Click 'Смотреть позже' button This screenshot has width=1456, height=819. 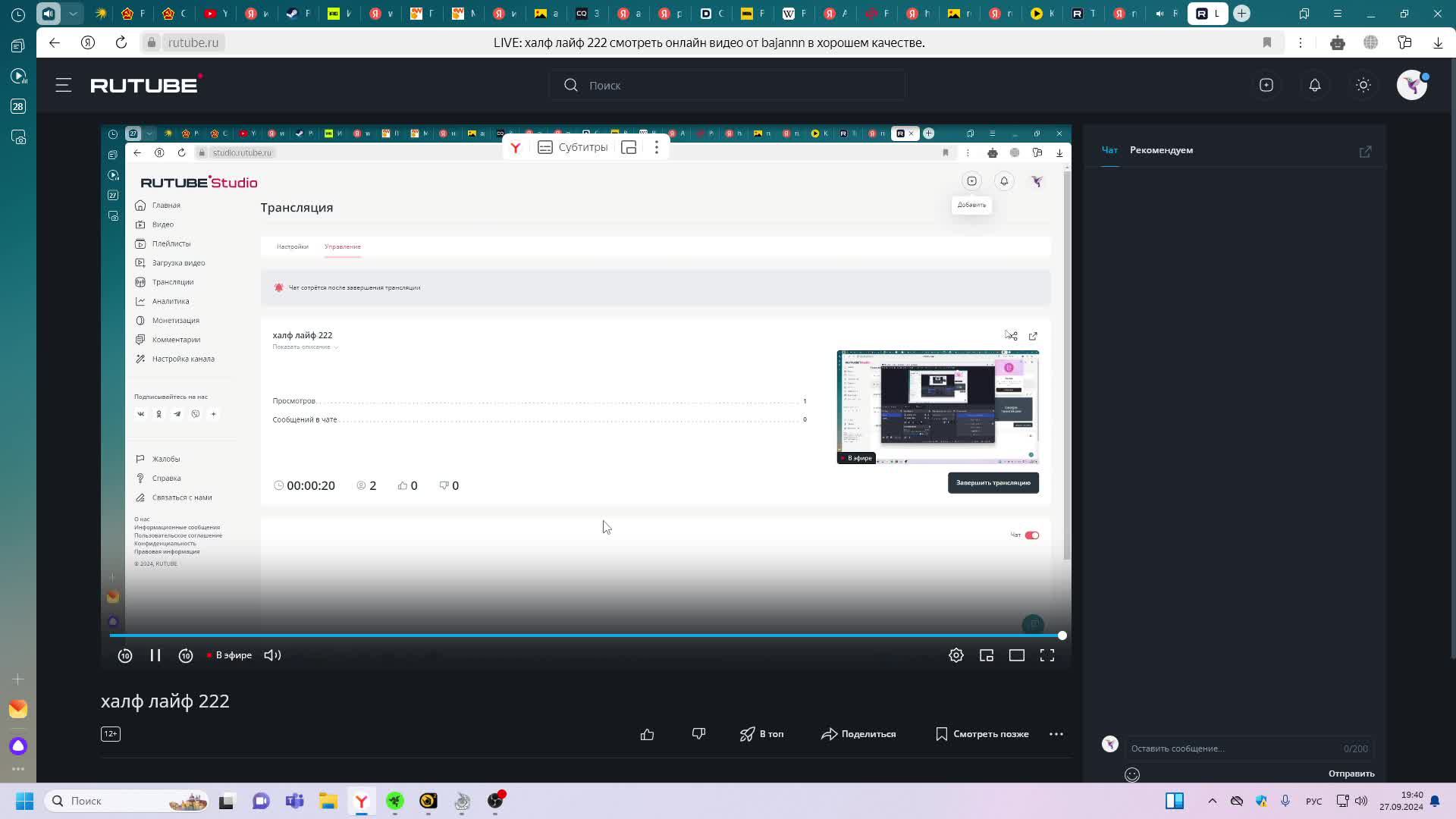point(982,734)
